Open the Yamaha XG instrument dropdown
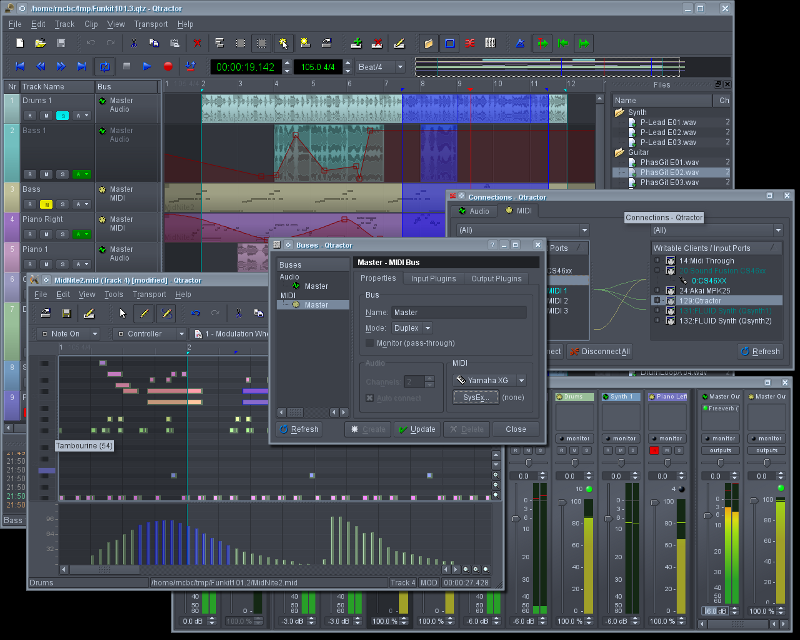 coord(490,380)
